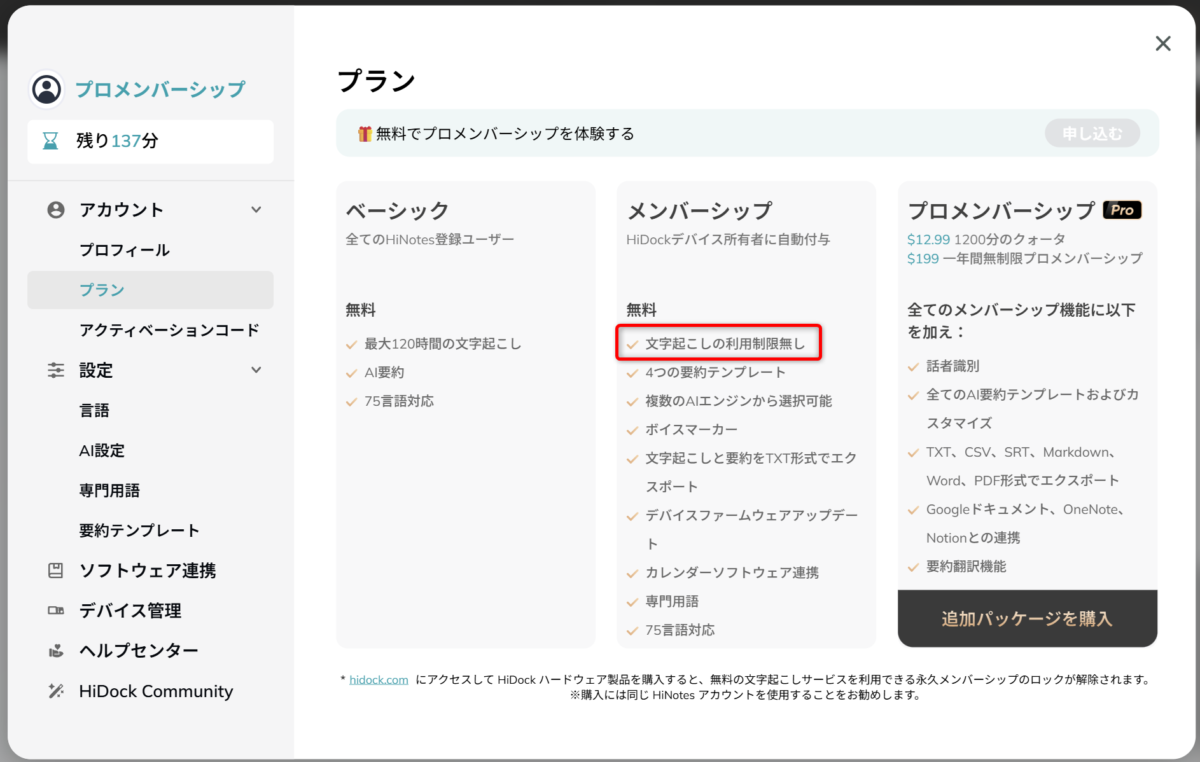Image resolution: width=1200 pixels, height=762 pixels.
Task: Open the AI設定 page
Action: coord(102,451)
